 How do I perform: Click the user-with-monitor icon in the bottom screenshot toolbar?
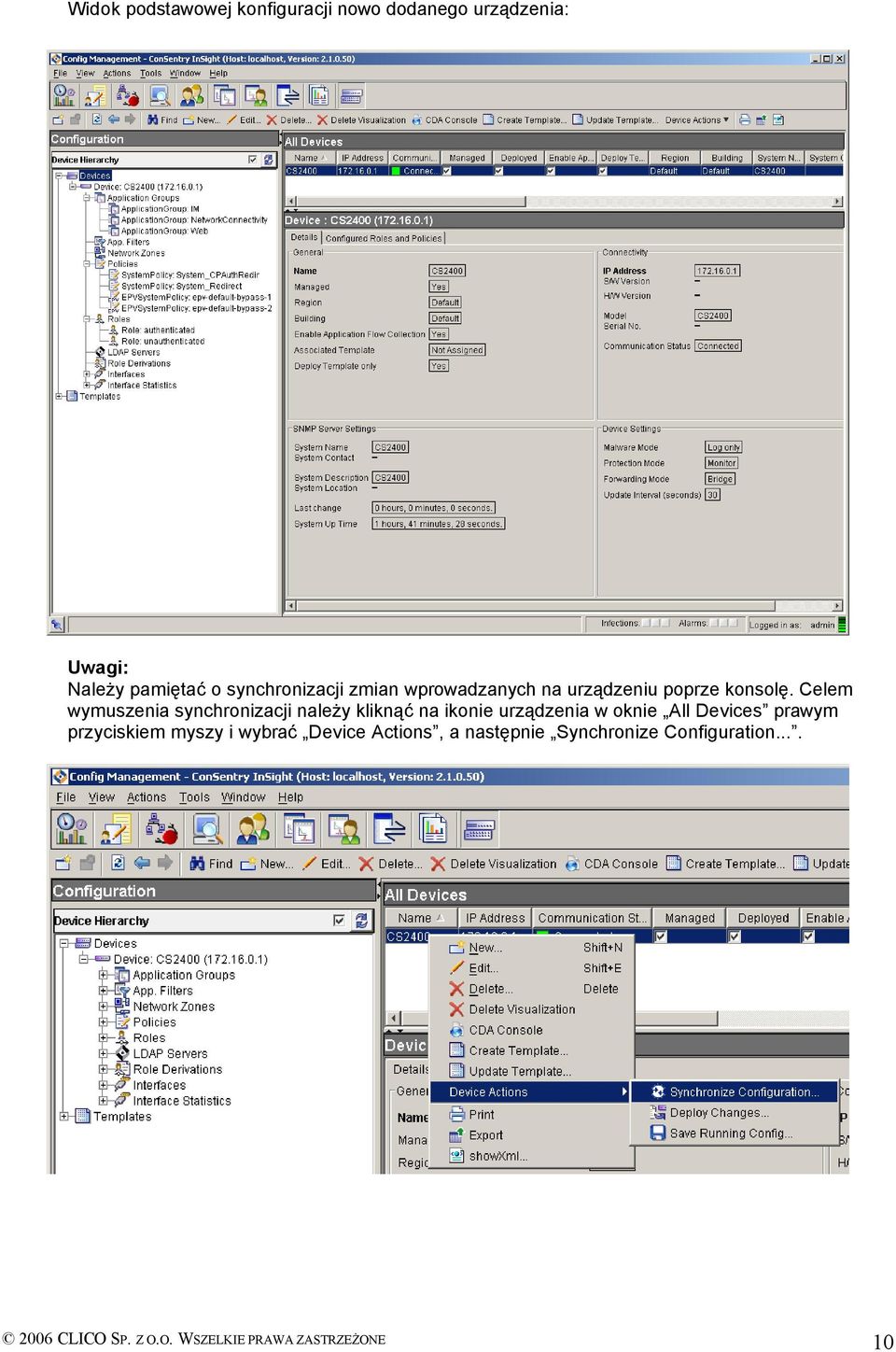pos(343,828)
